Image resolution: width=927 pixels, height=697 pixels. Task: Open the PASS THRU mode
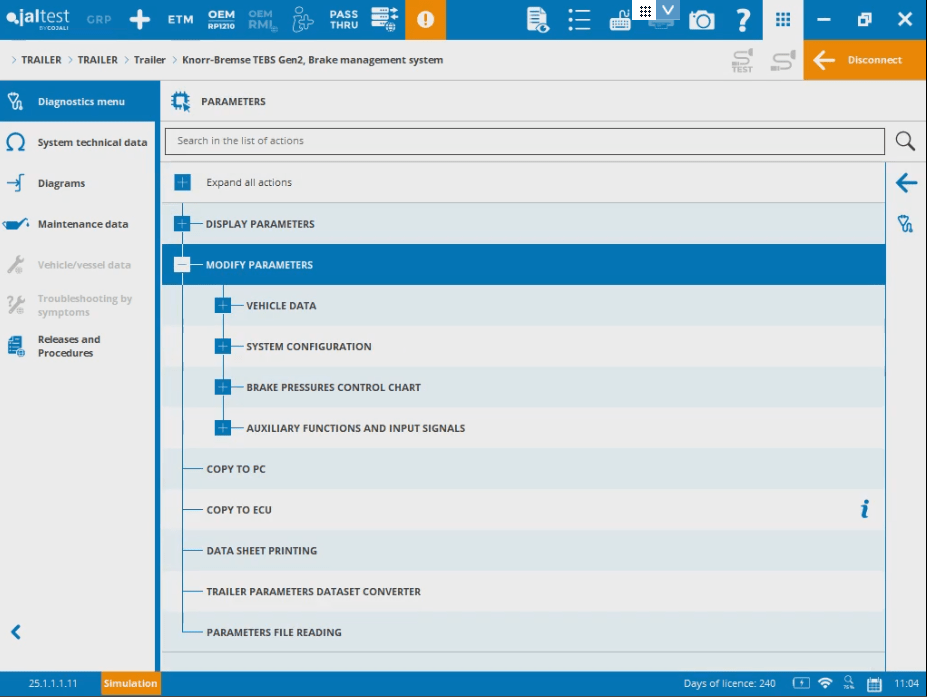click(x=344, y=20)
